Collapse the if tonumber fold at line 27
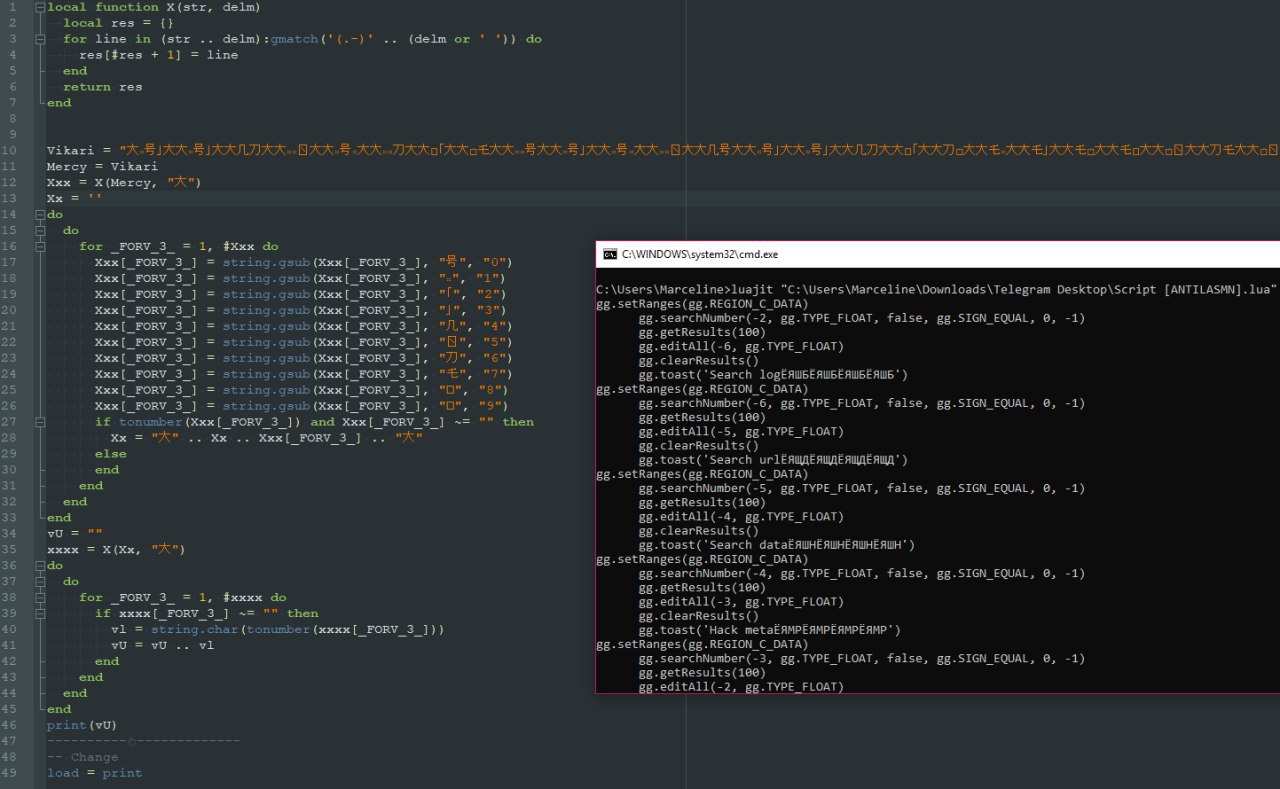The image size is (1280, 789). 40,423
